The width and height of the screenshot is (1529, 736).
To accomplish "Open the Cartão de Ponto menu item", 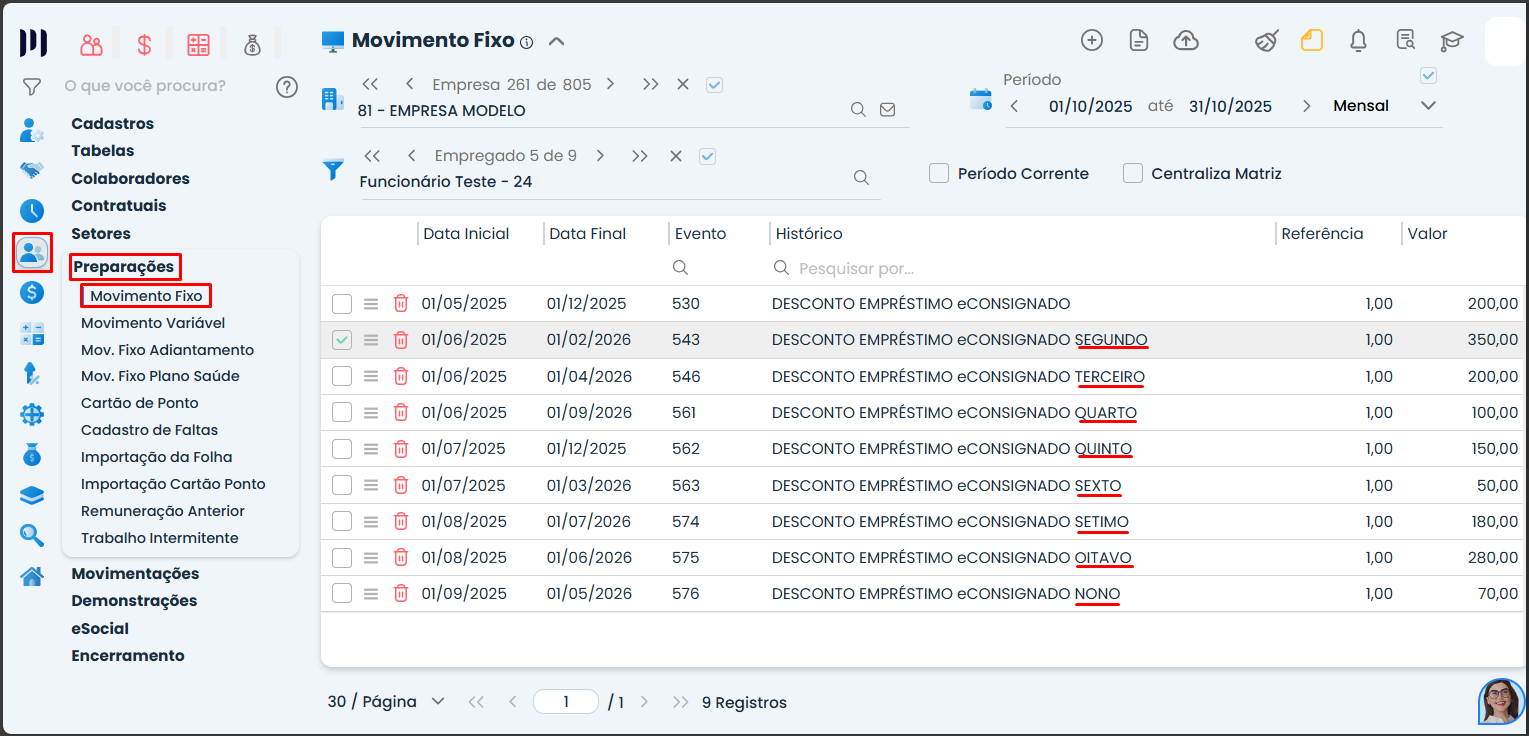I will (x=140, y=403).
